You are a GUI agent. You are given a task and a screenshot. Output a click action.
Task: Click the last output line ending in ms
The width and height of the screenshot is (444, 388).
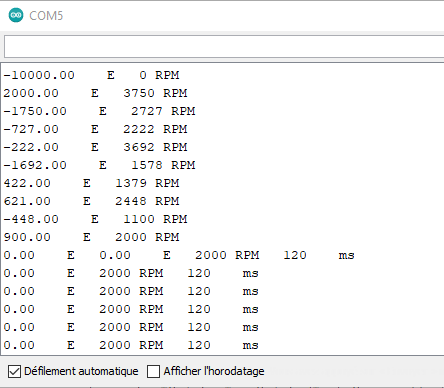click(131, 345)
